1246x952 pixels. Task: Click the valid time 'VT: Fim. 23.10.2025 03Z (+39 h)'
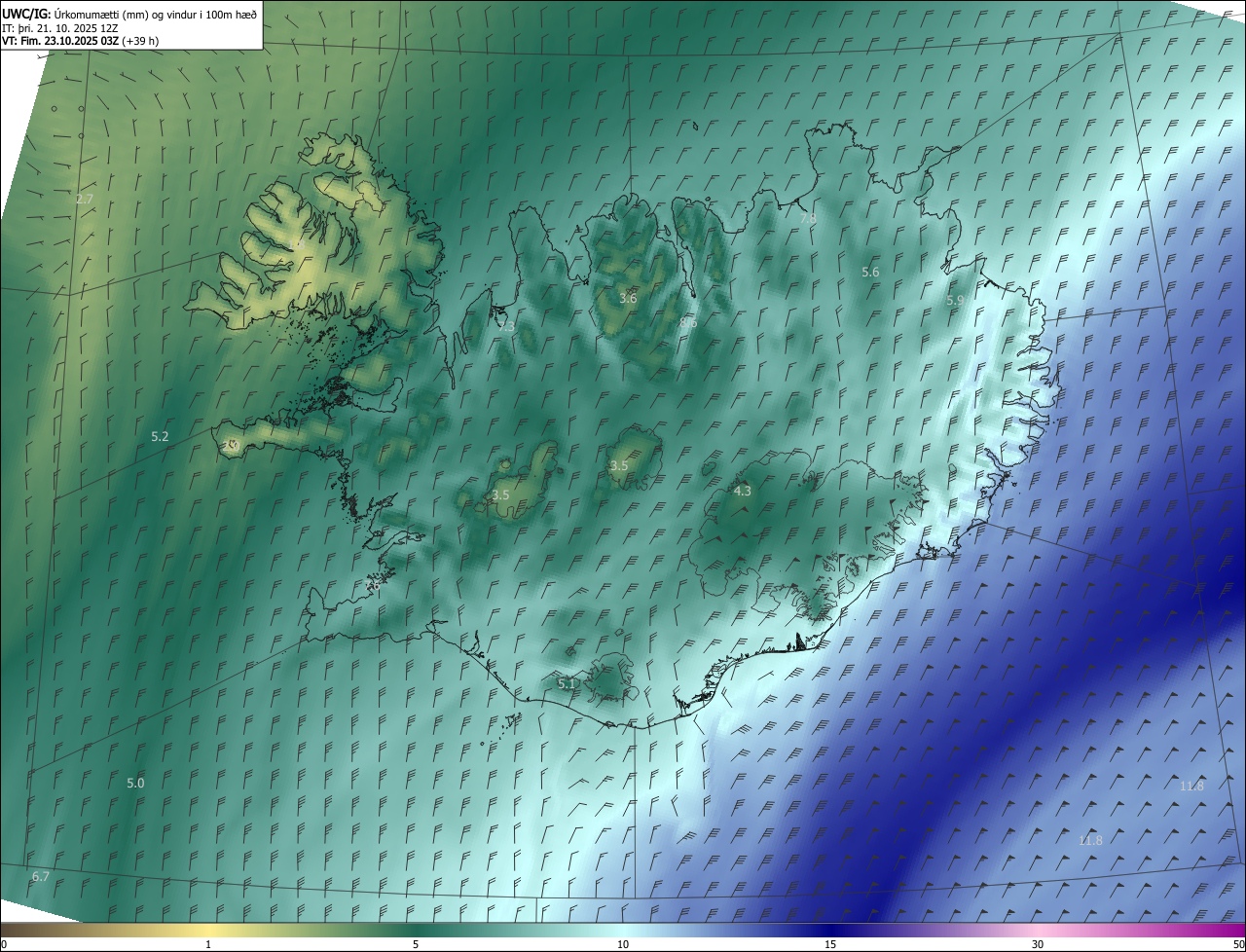click(x=81, y=41)
